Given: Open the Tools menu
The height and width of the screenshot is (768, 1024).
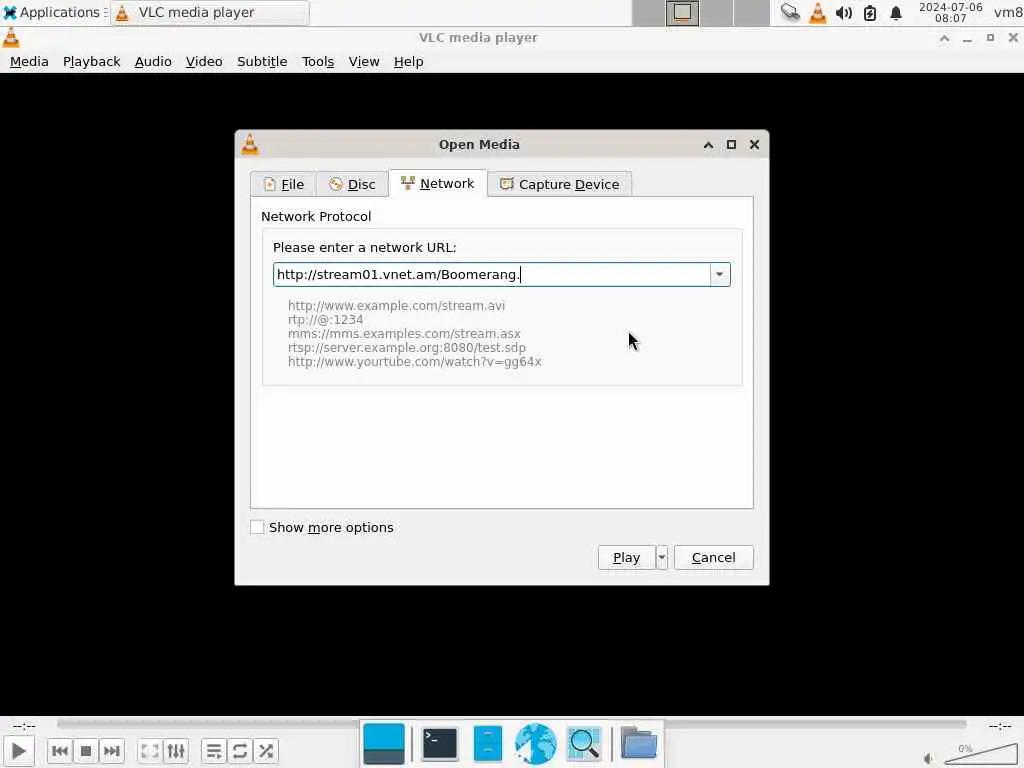Looking at the screenshot, I should pos(318,61).
